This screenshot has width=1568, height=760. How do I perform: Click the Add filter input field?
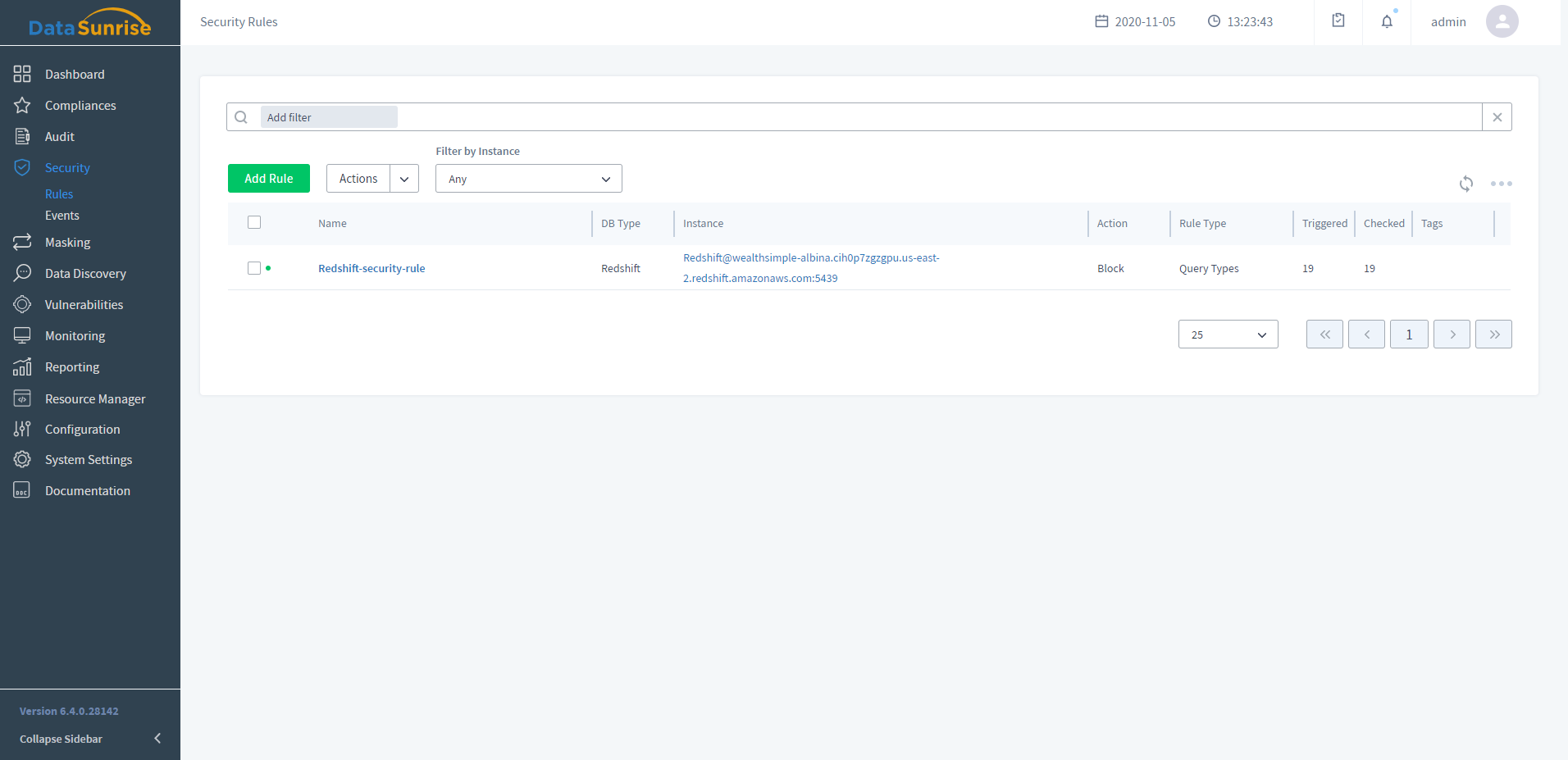point(329,117)
